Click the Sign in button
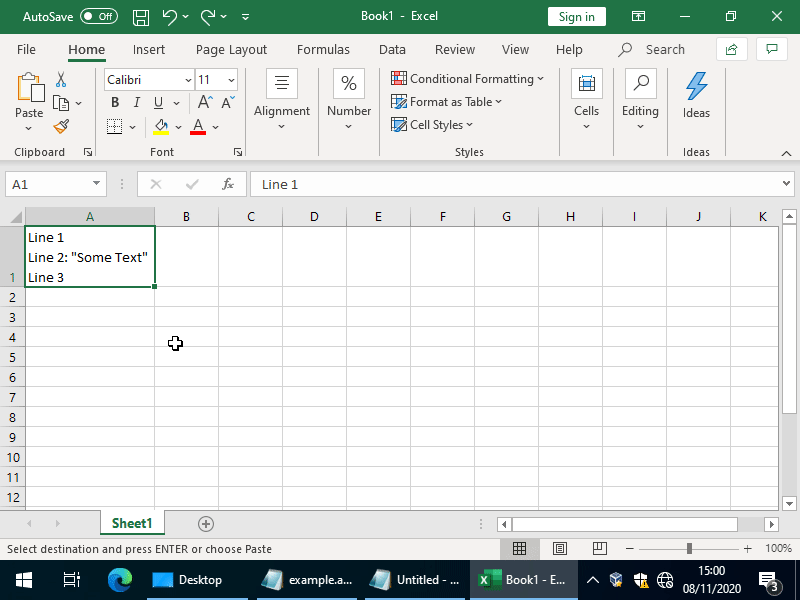 point(577,16)
